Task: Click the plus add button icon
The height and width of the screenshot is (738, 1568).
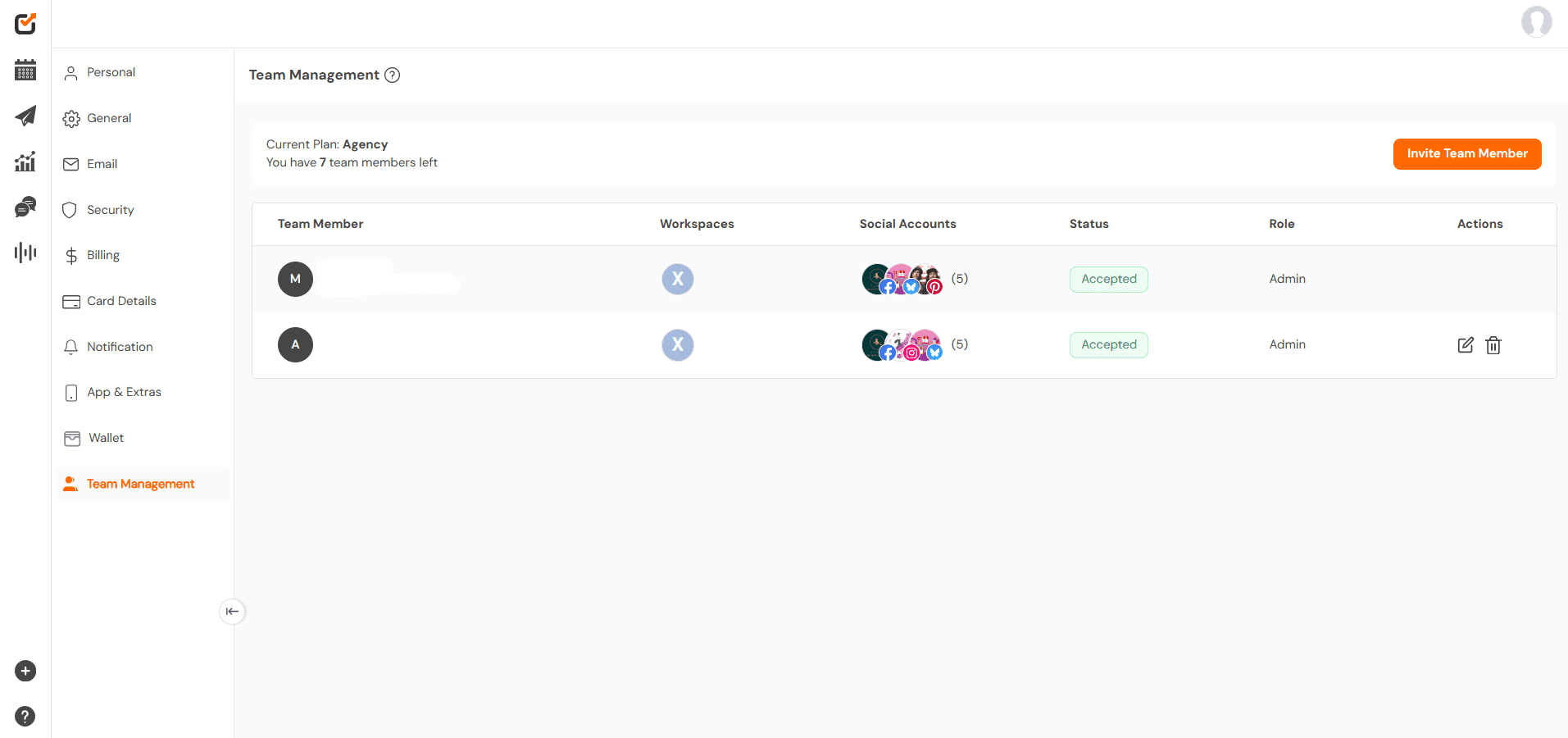Action: point(25,671)
